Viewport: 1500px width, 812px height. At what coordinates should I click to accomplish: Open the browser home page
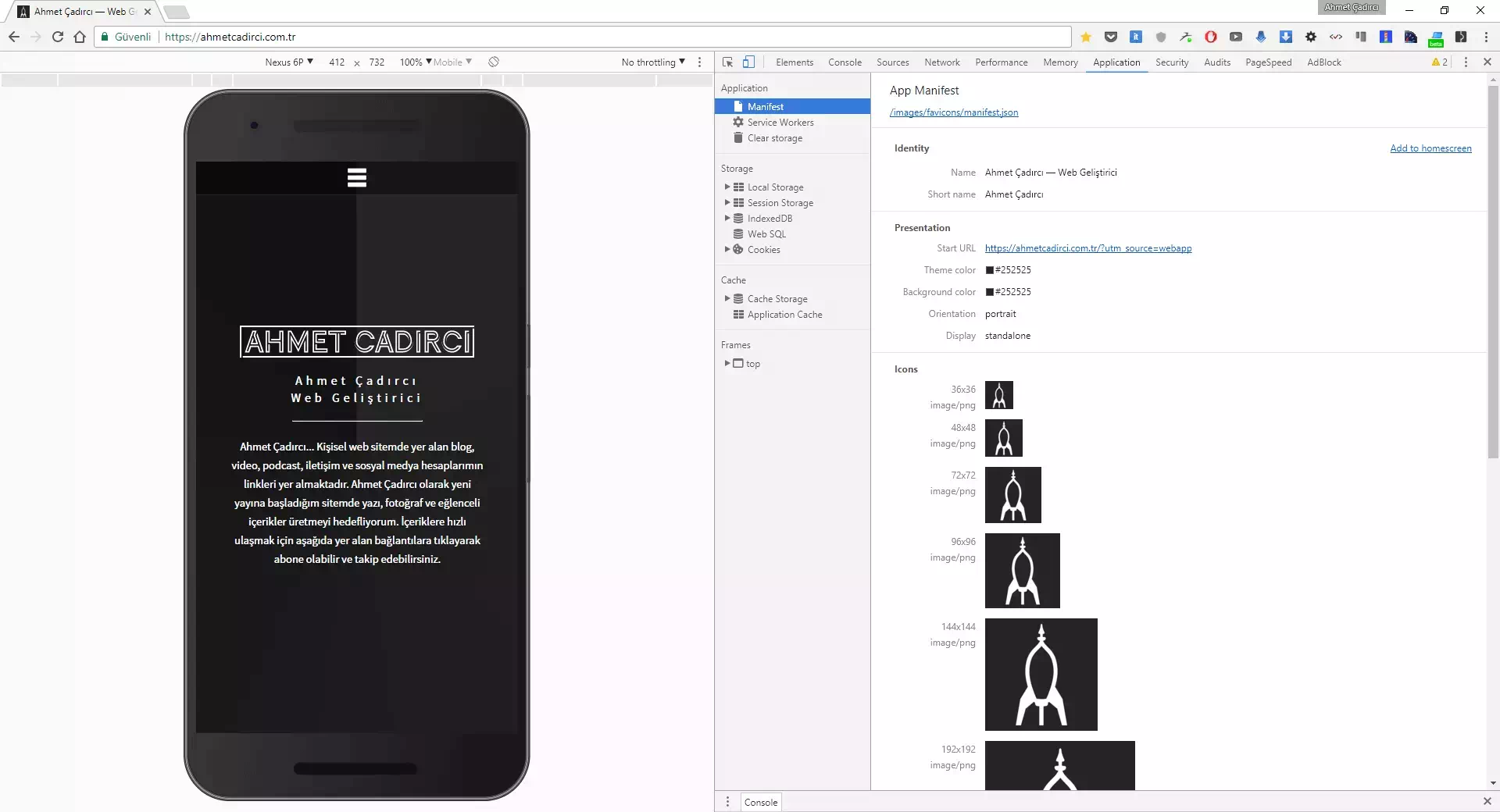[x=80, y=37]
